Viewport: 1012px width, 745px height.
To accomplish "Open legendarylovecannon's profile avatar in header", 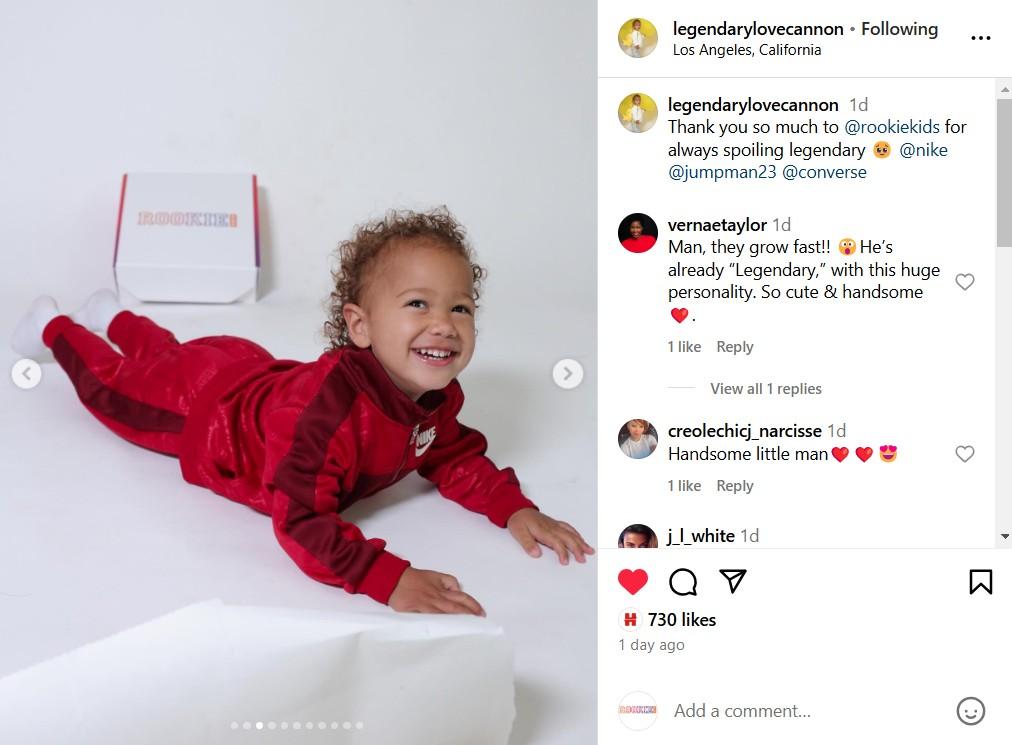I will pos(638,37).
